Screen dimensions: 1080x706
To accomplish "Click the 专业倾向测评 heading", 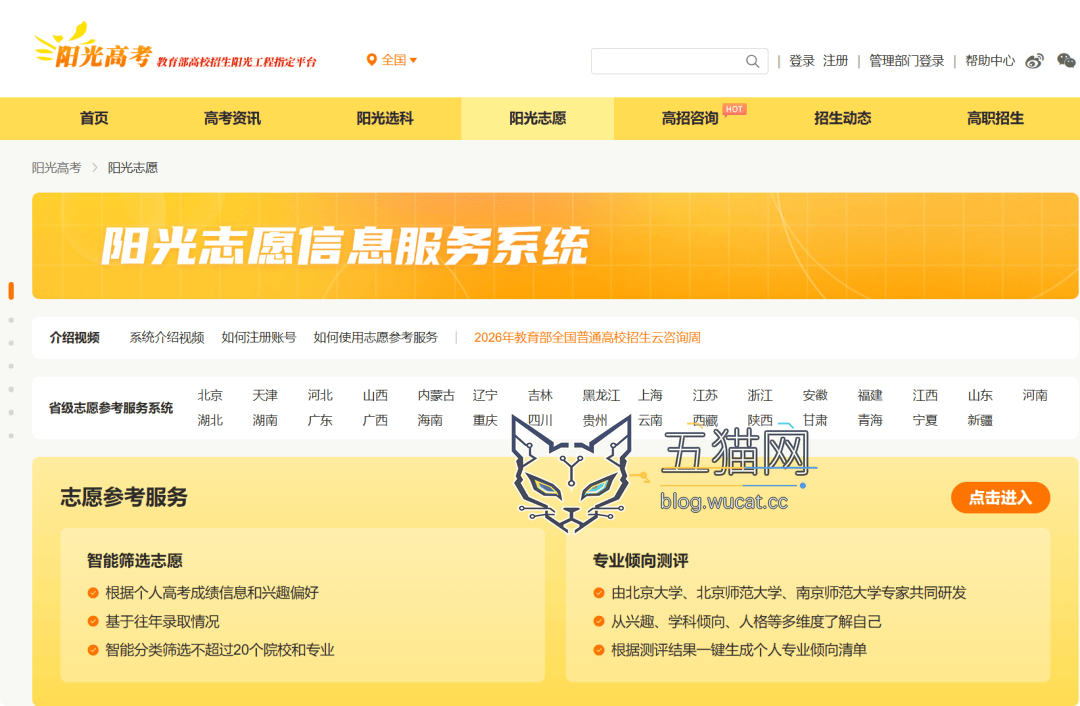I will [x=641, y=561].
